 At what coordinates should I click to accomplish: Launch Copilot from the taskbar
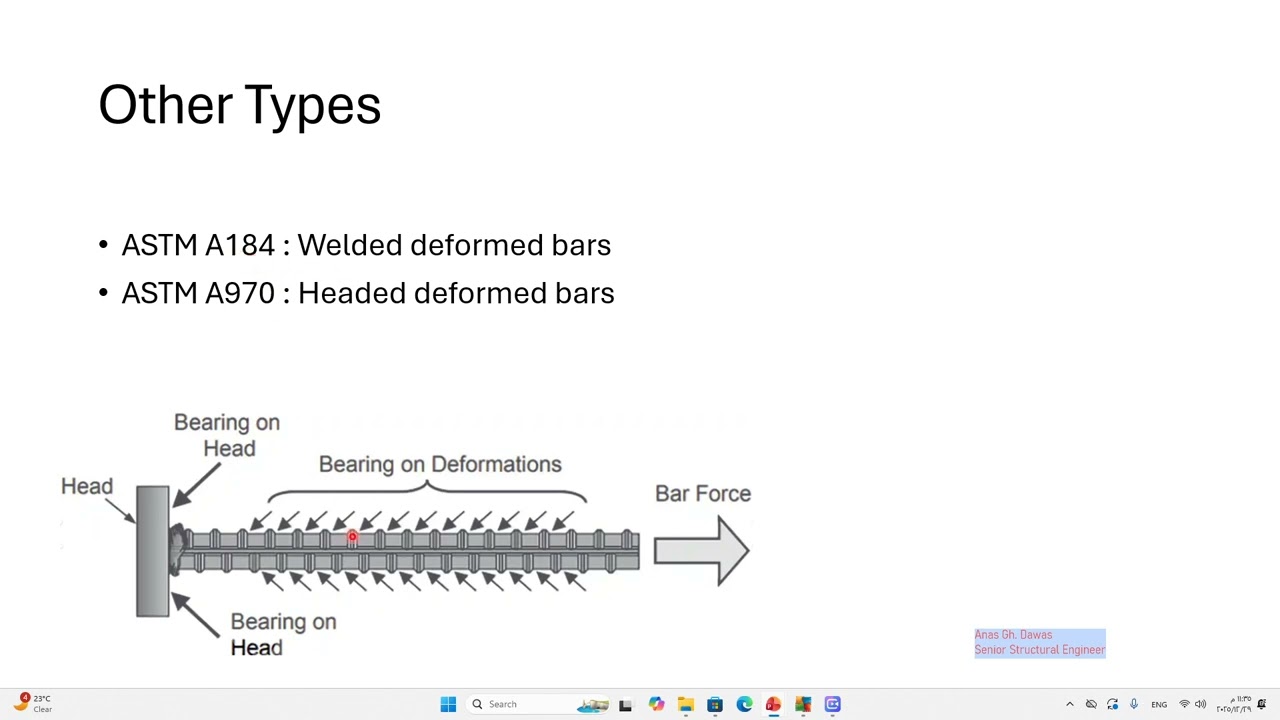[656, 704]
